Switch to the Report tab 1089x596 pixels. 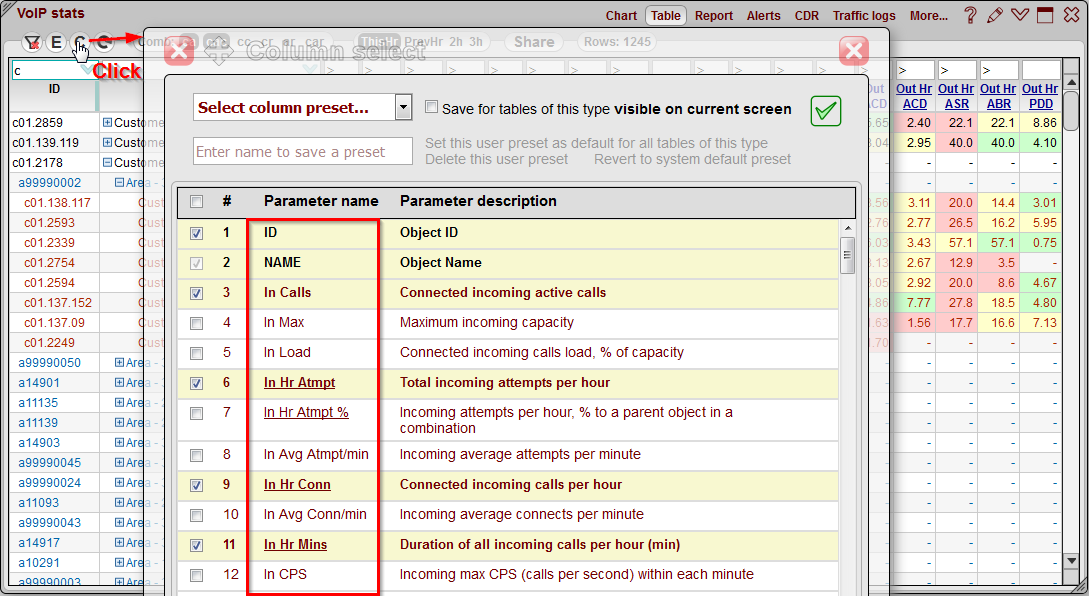[713, 15]
